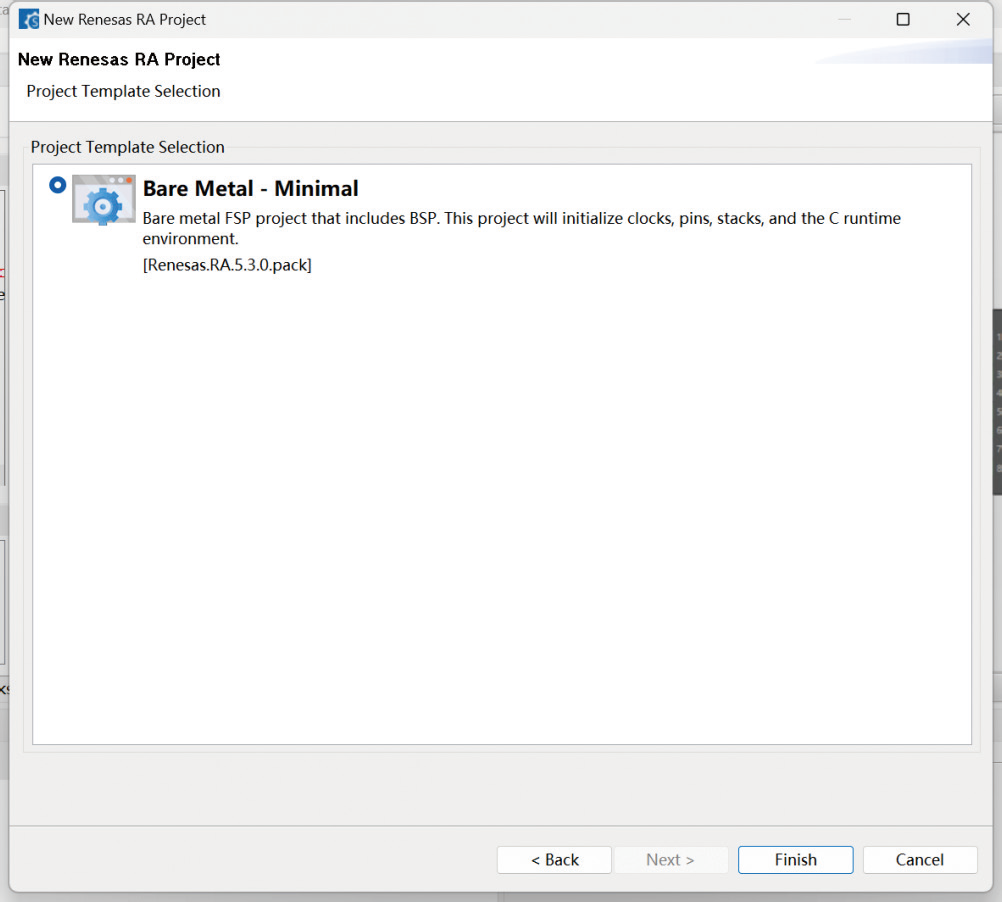Click Finish to create the project
The height and width of the screenshot is (902, 1002).
point(796,860)
